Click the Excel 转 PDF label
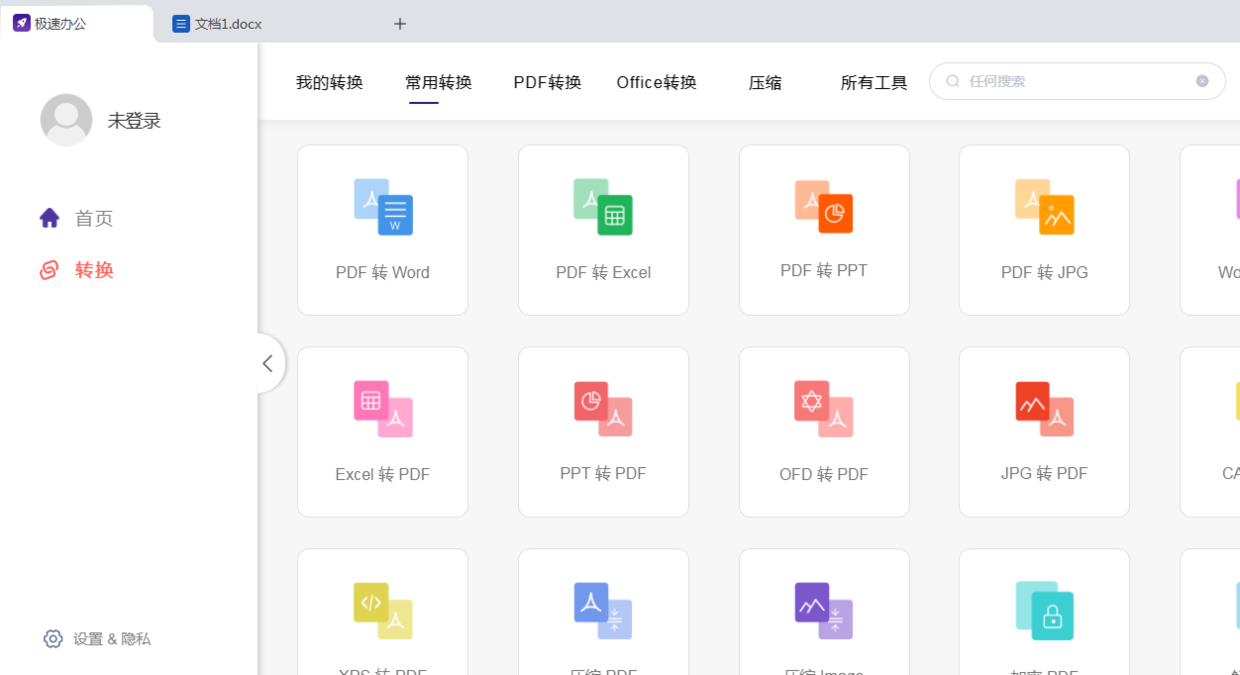This screenshot has width=1240, height=675. click(383, 474)
